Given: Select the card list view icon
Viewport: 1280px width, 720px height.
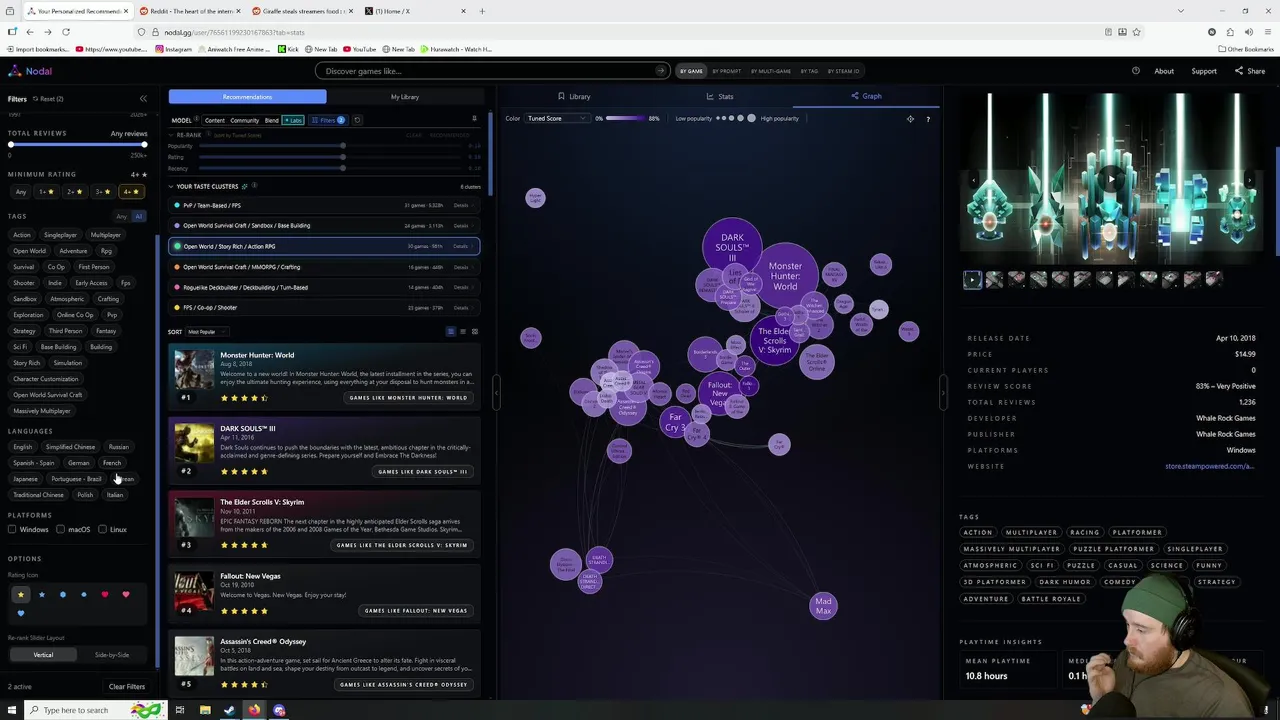Looking at the screenshot, I should [x=450, y=332].
